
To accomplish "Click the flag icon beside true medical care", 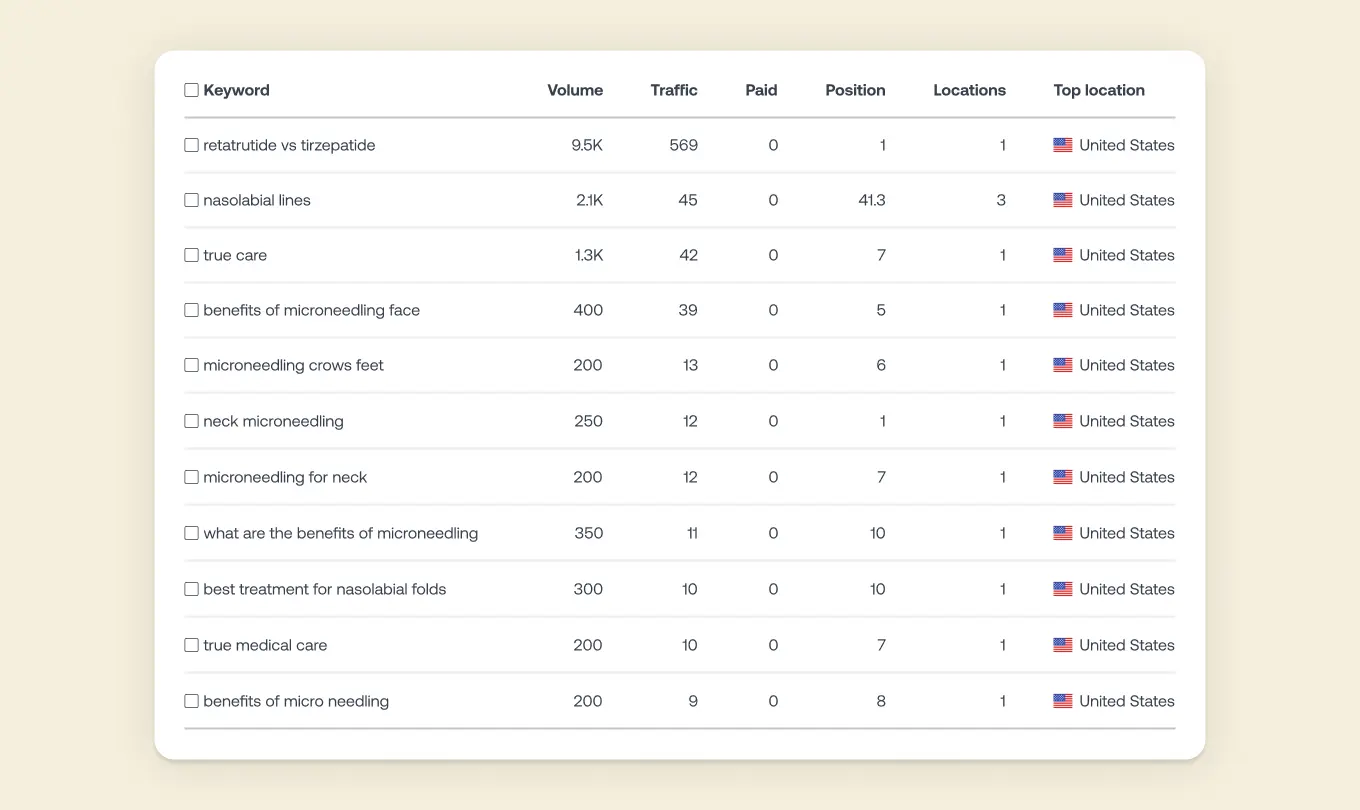I will pos(1063,645).
